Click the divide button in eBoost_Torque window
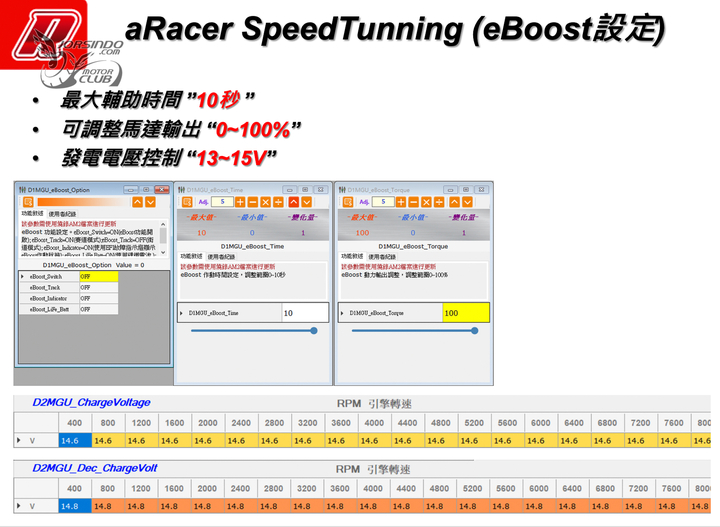Screen dimensions: 720x527 pyautogui.click(x=439, y=202)
